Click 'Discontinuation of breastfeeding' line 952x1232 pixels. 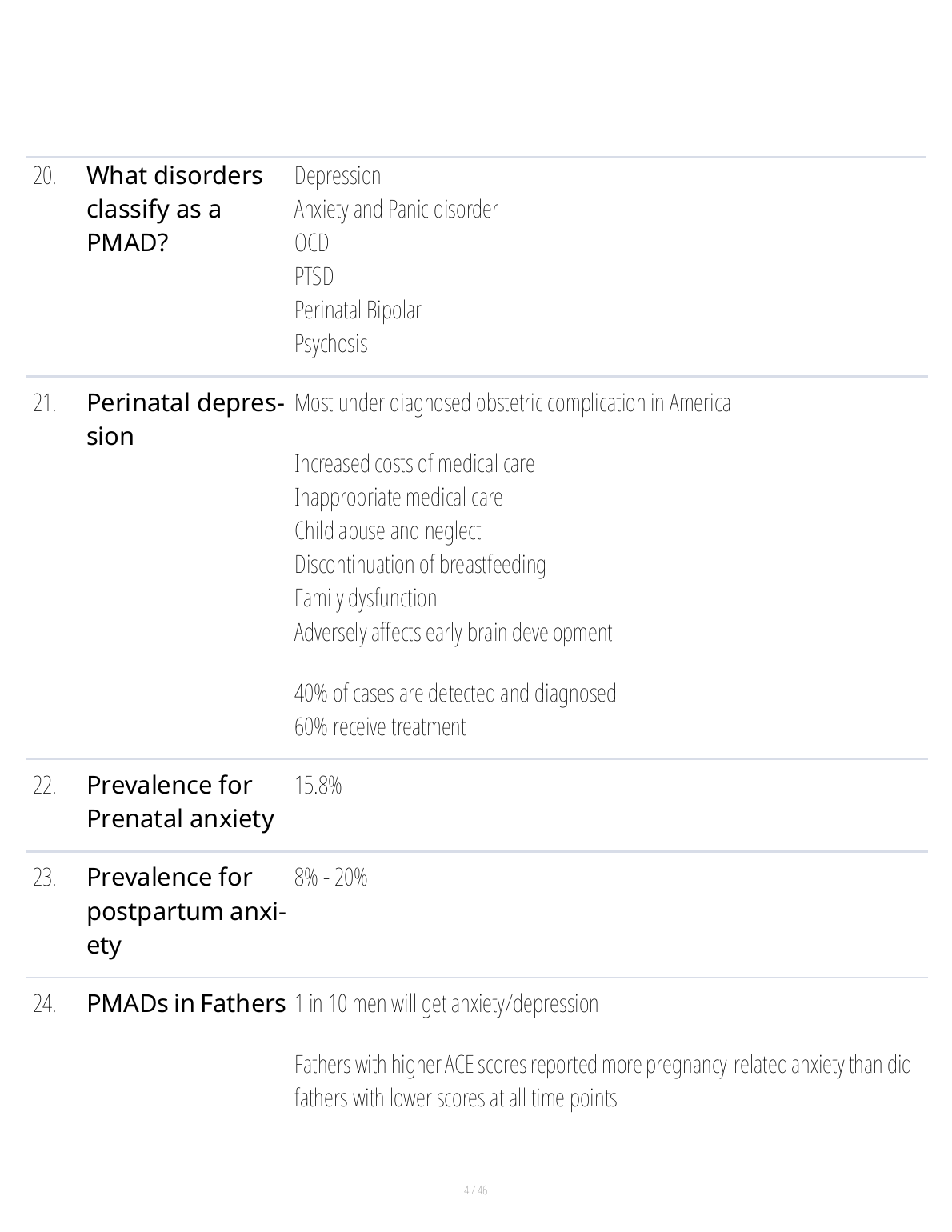[x=420, y=565]
